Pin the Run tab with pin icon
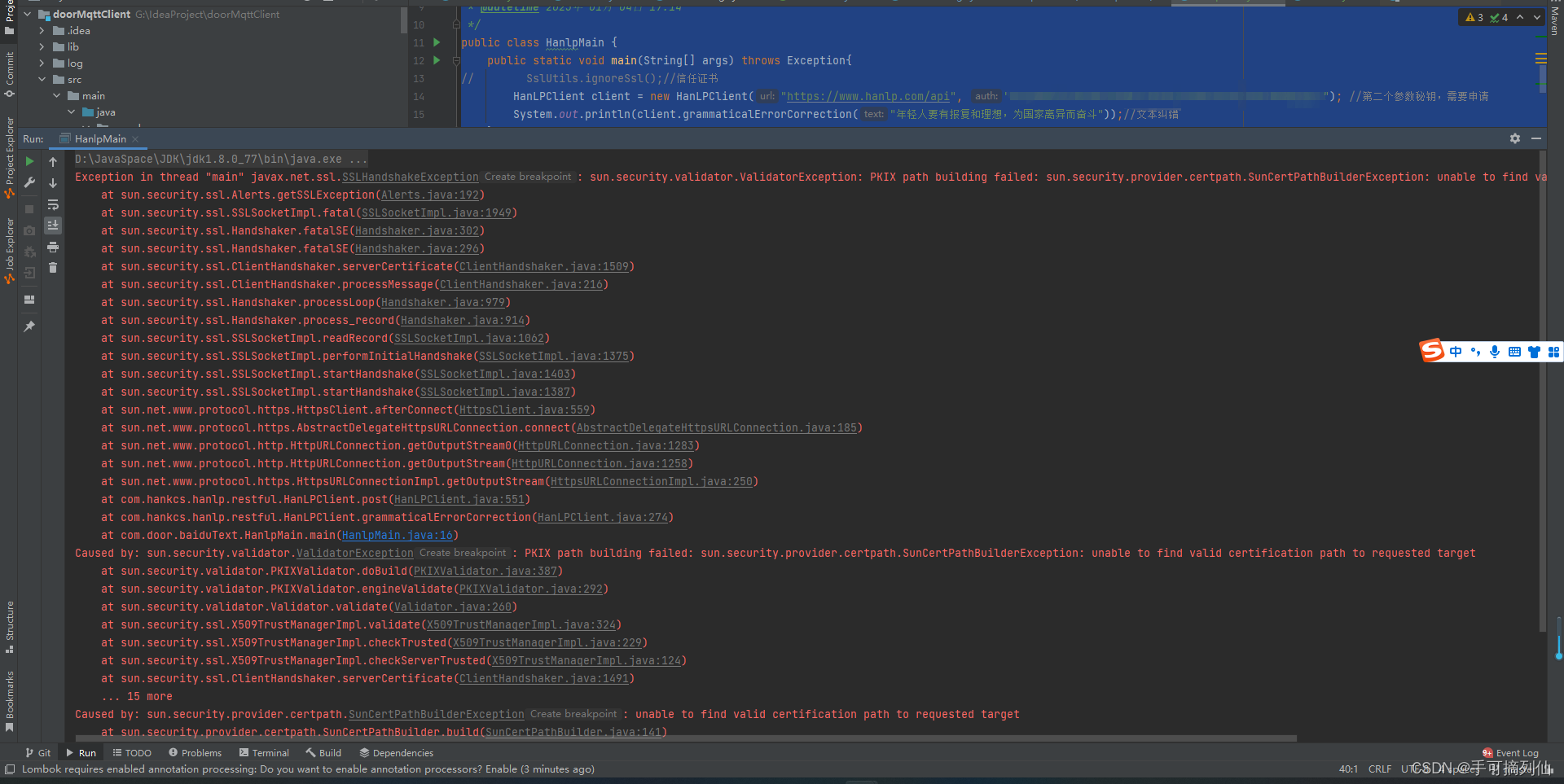 click(x=29, y=326)
